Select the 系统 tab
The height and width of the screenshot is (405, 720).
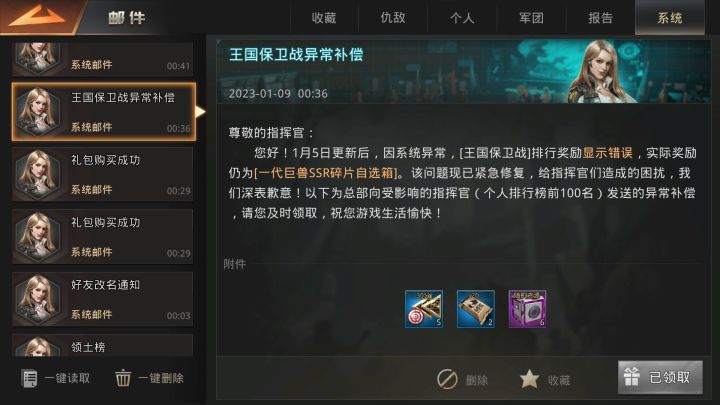click(x=670, y=17)
